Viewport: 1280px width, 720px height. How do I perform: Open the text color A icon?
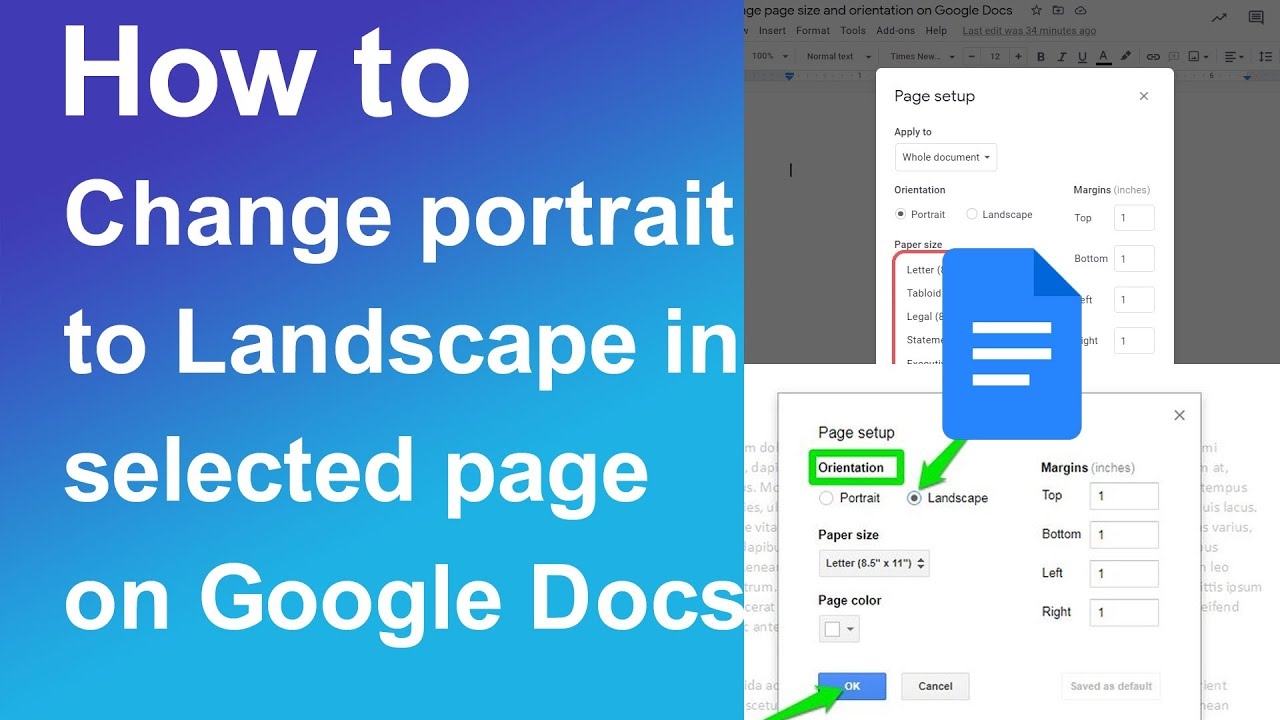[1104, 57]
